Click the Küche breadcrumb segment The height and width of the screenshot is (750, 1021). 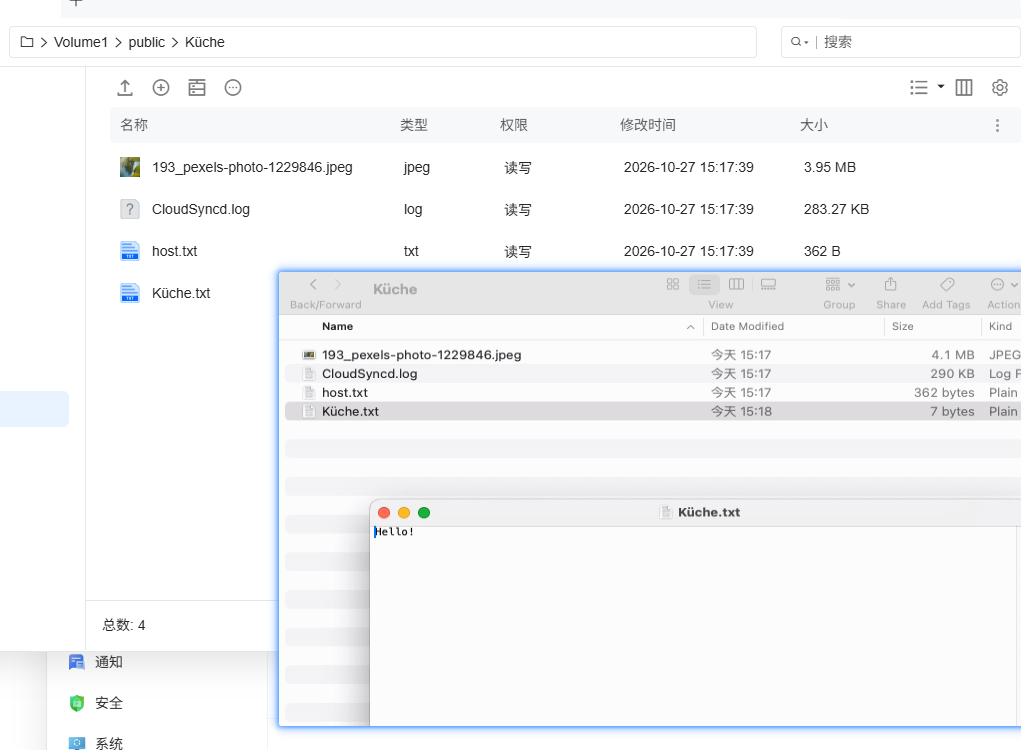(x=204, y=42)
